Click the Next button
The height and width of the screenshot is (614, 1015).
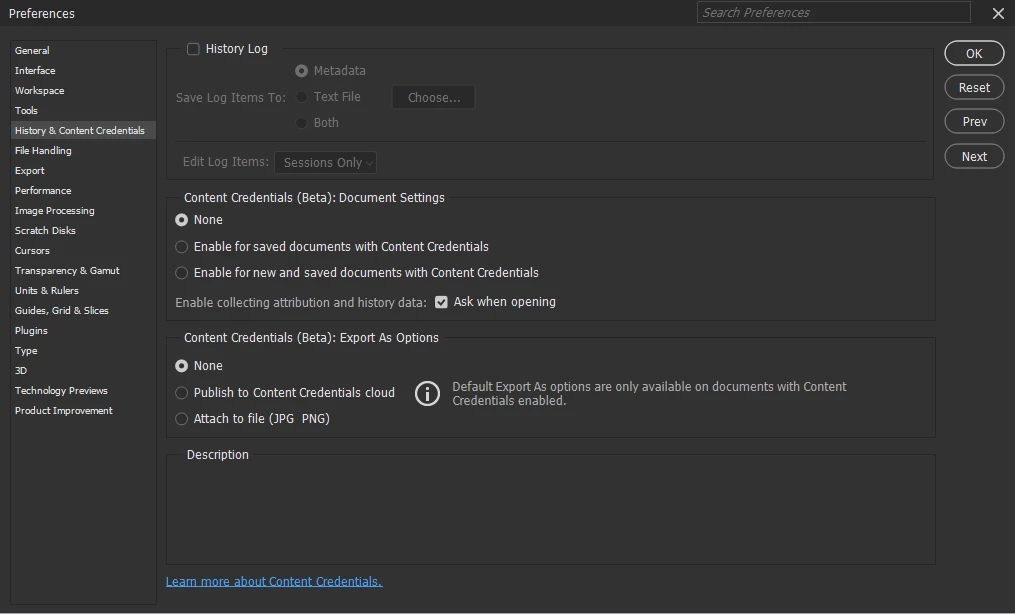click(x=974, y=157)
